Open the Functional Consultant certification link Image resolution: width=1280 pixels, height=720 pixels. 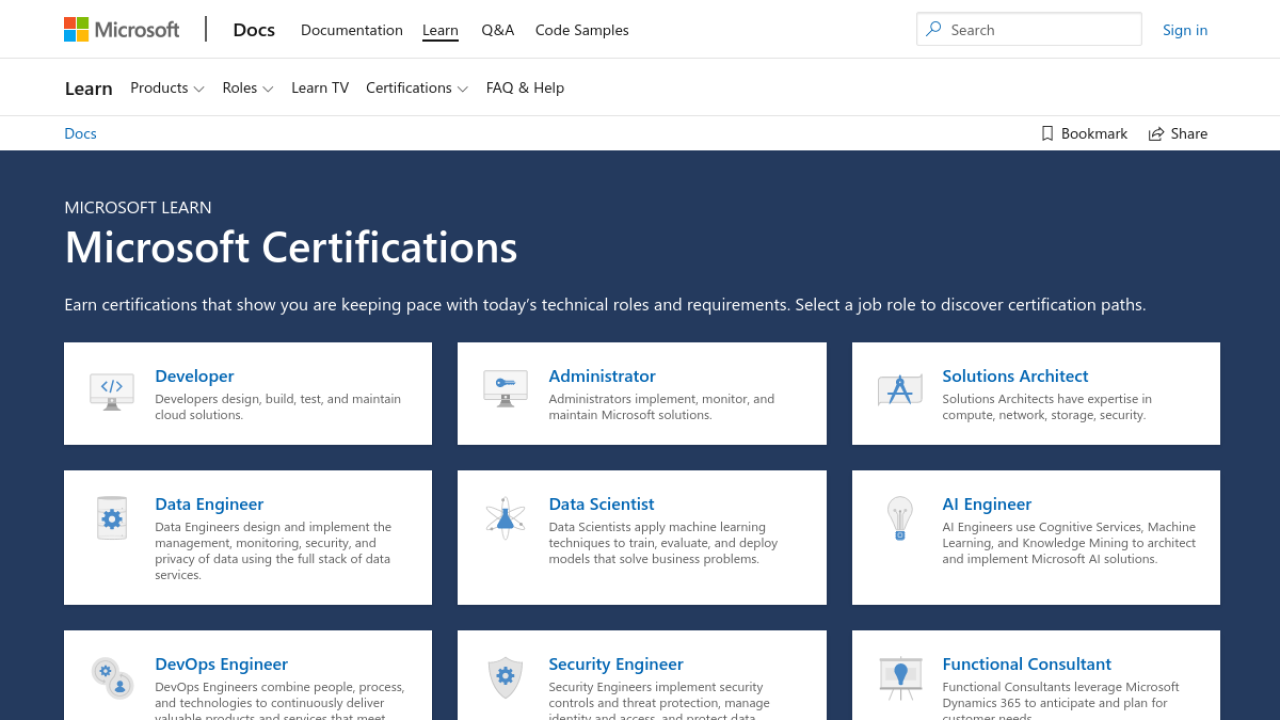coord(1027,664)
